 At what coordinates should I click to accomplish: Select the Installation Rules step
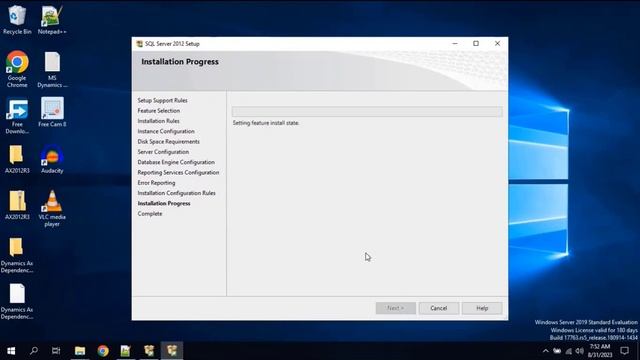pos(158,121)
